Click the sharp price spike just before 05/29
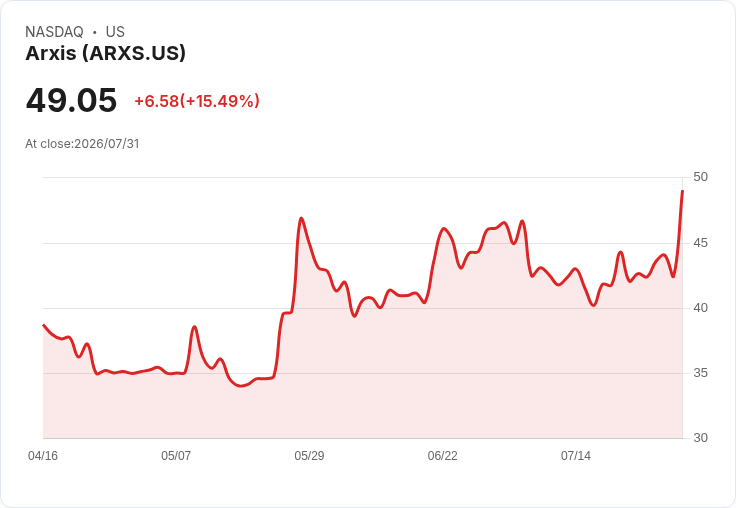 coord(301,218)
